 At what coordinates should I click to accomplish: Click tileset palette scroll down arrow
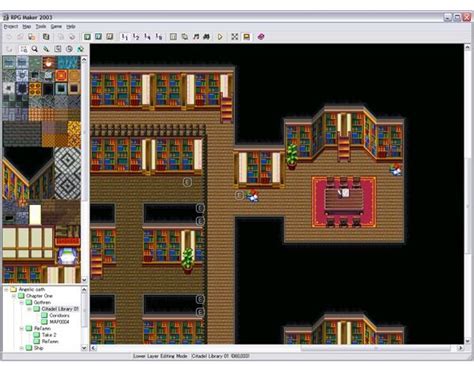click(x=84, y=280)
